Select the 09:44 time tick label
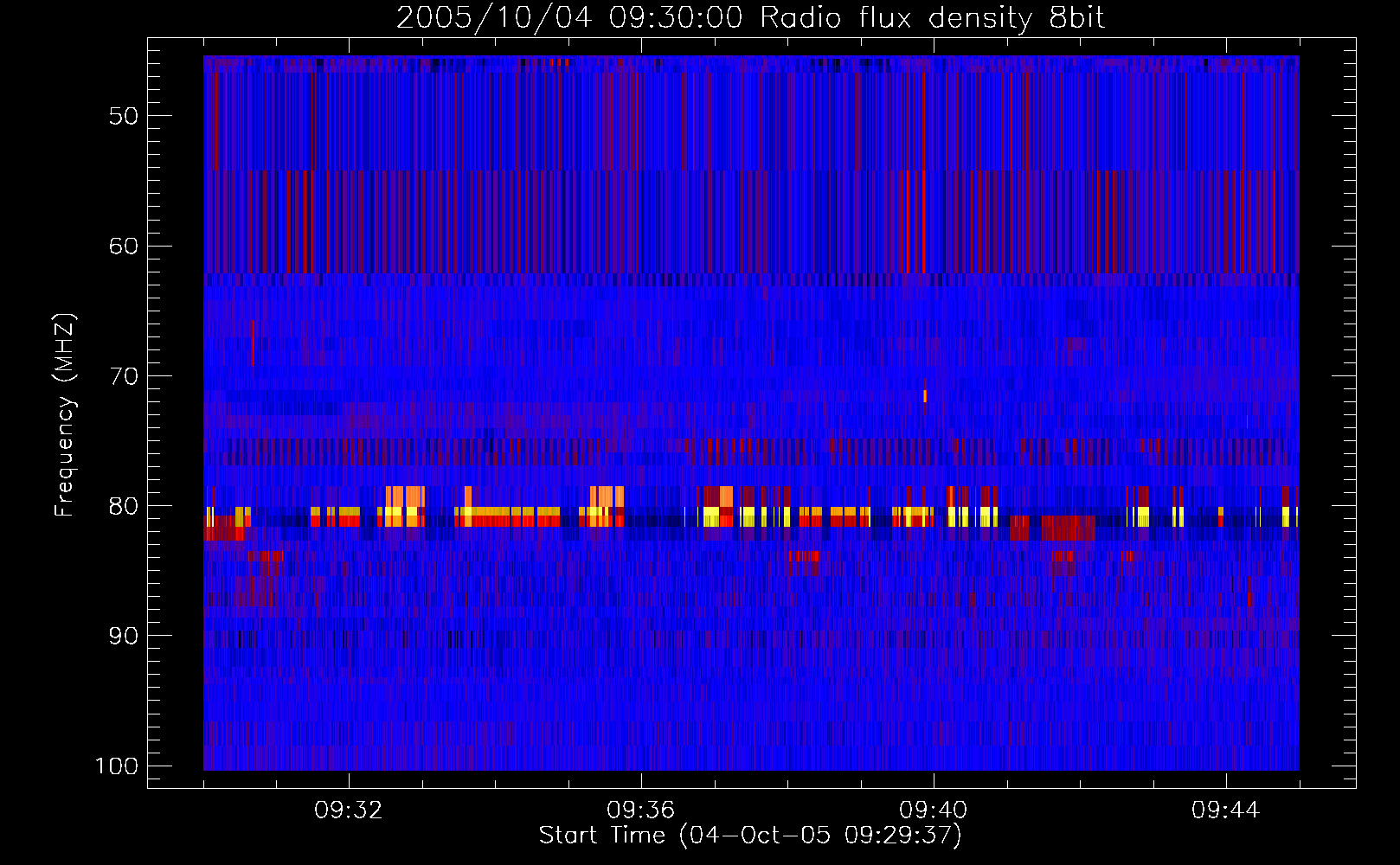Screen dimensions: 1400x865 coord(1226,811)
